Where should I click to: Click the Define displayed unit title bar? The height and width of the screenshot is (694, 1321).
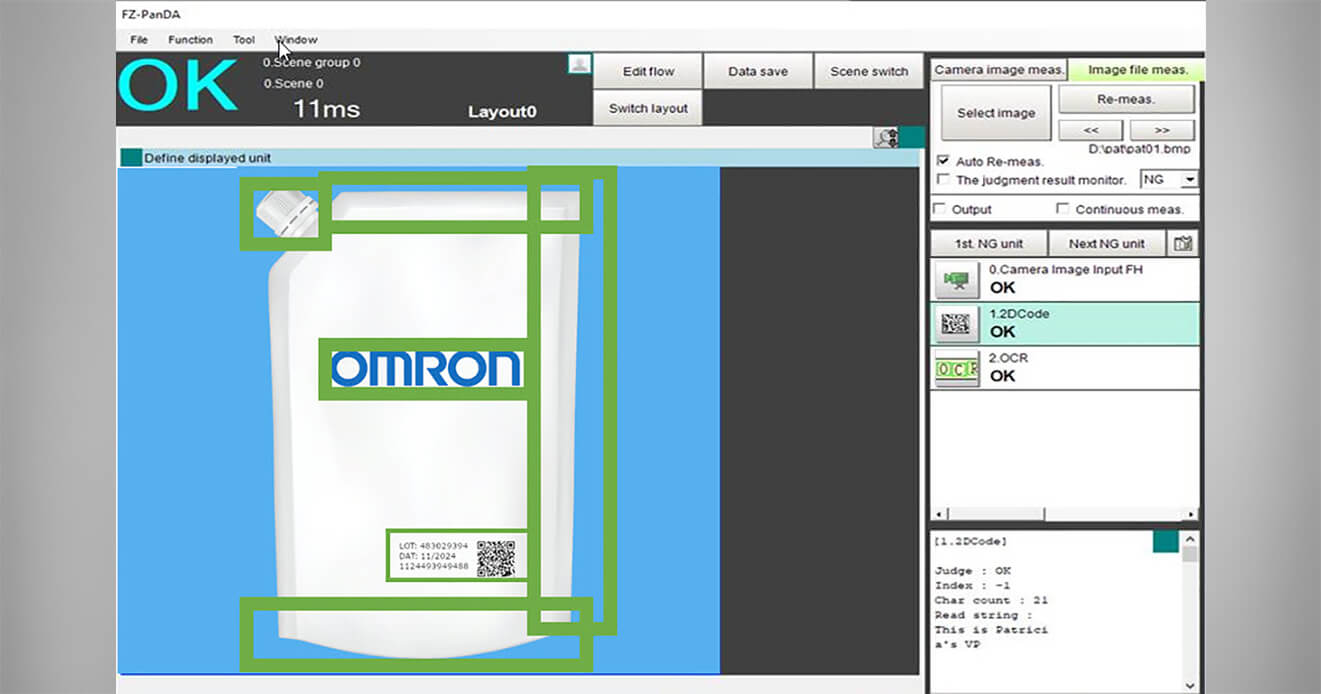[x=520, y=158]
